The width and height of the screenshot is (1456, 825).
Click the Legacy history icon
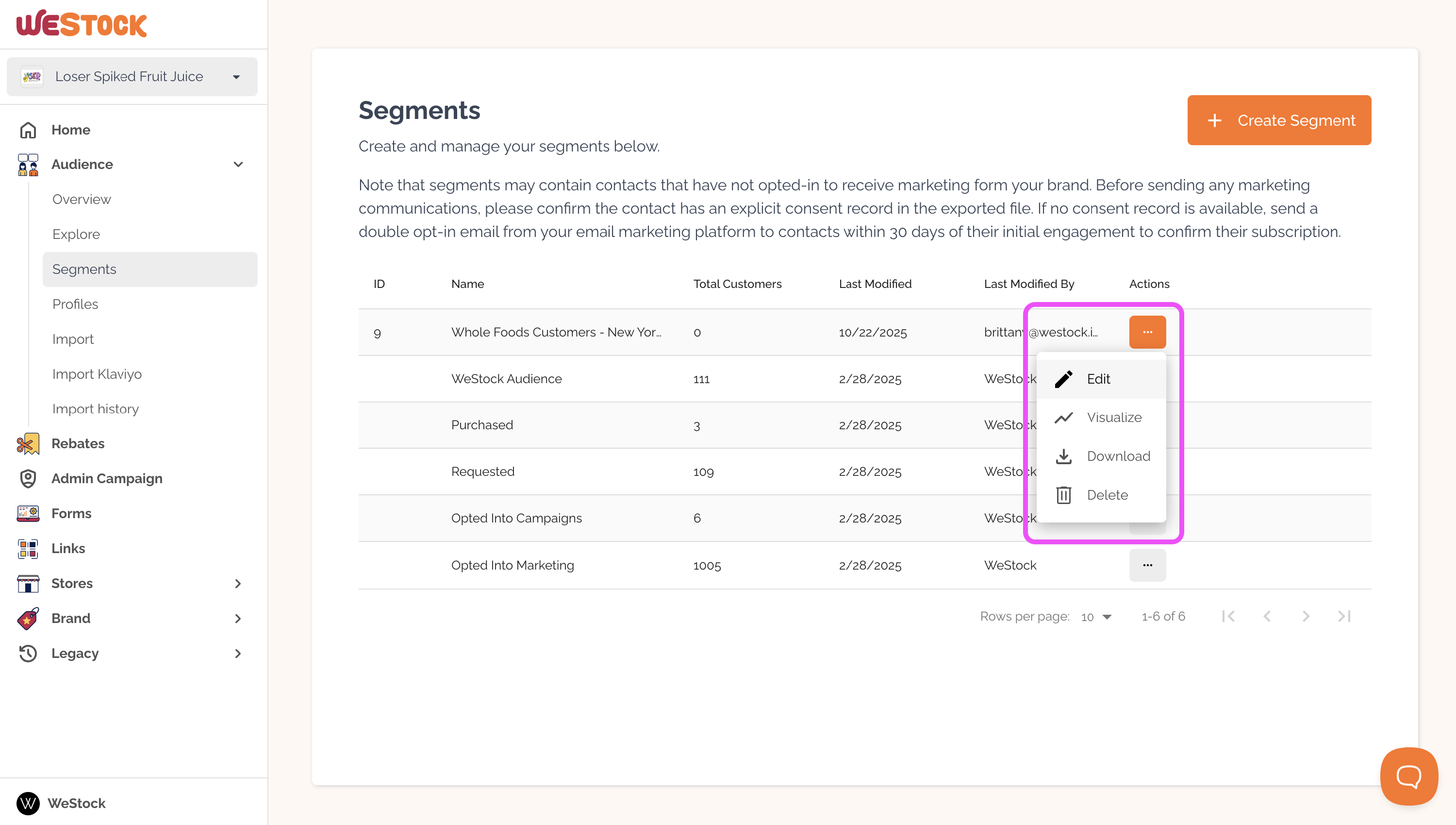pyautogui.click(x=28, y=653)
